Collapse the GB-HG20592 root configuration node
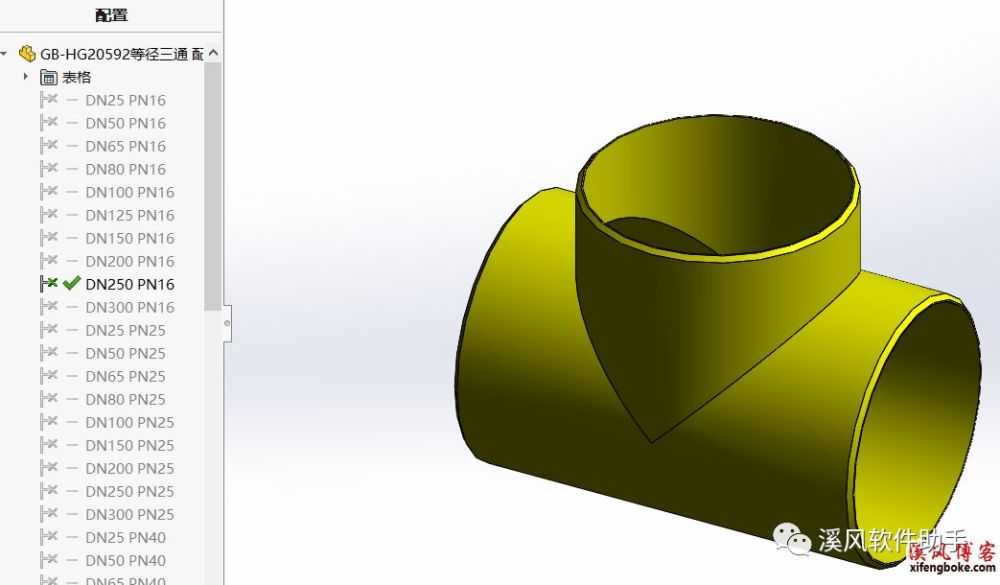Image resolution: width=1000 pixels, height=585 pixels. click(4, 54)
